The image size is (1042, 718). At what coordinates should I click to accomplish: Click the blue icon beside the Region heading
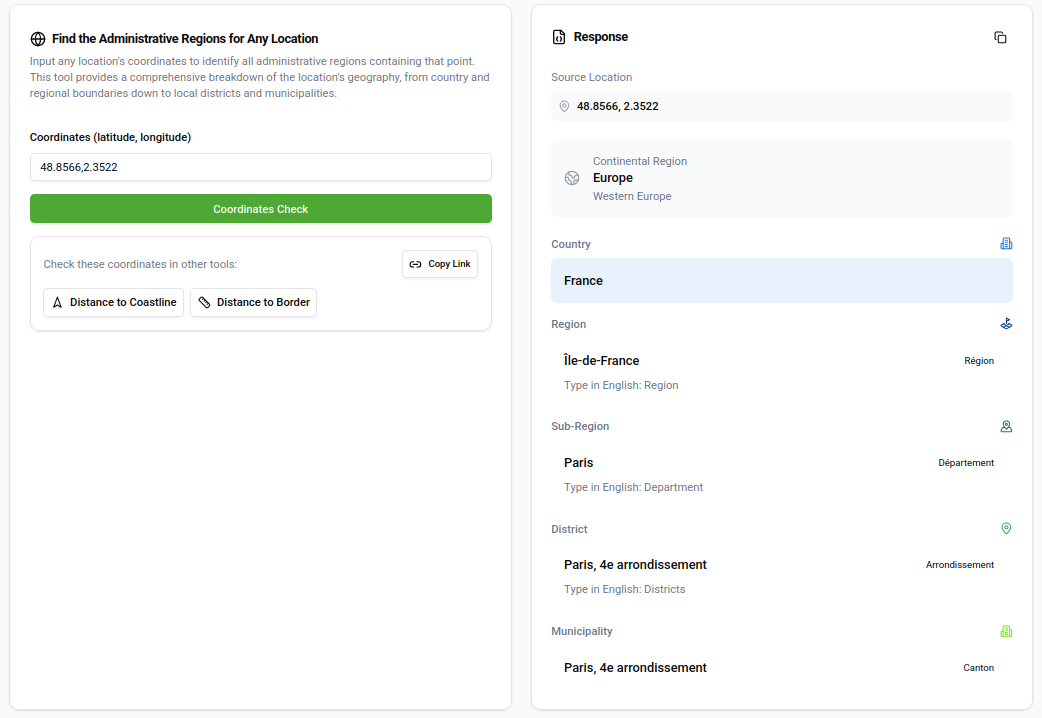click(x=1006, y=324)
